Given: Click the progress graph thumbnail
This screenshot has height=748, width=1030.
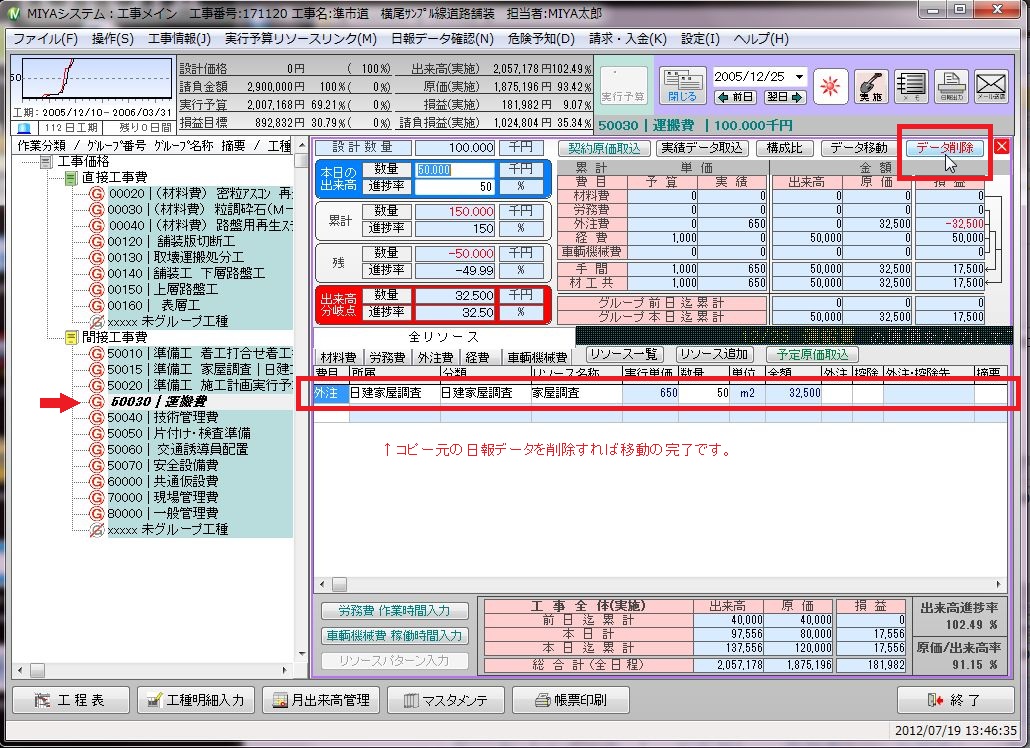Looking at the screenshot, I should coord(96,79).
